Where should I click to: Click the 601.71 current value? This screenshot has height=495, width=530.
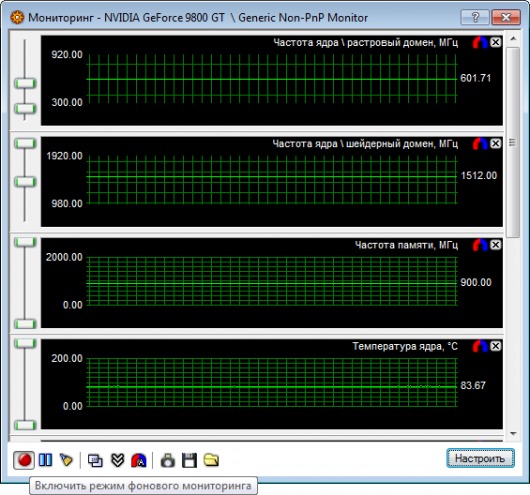point(475,78)
